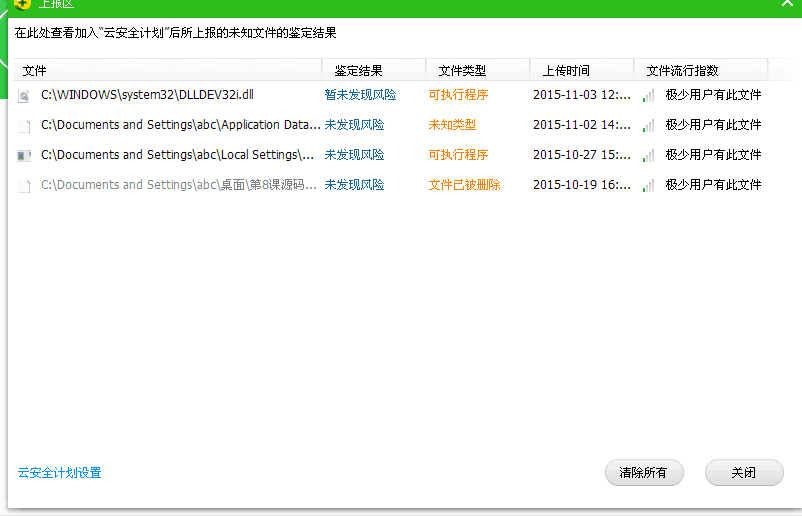Open 未发现风险 result for Application Data file
802x516 pixels.
[354, 125]
